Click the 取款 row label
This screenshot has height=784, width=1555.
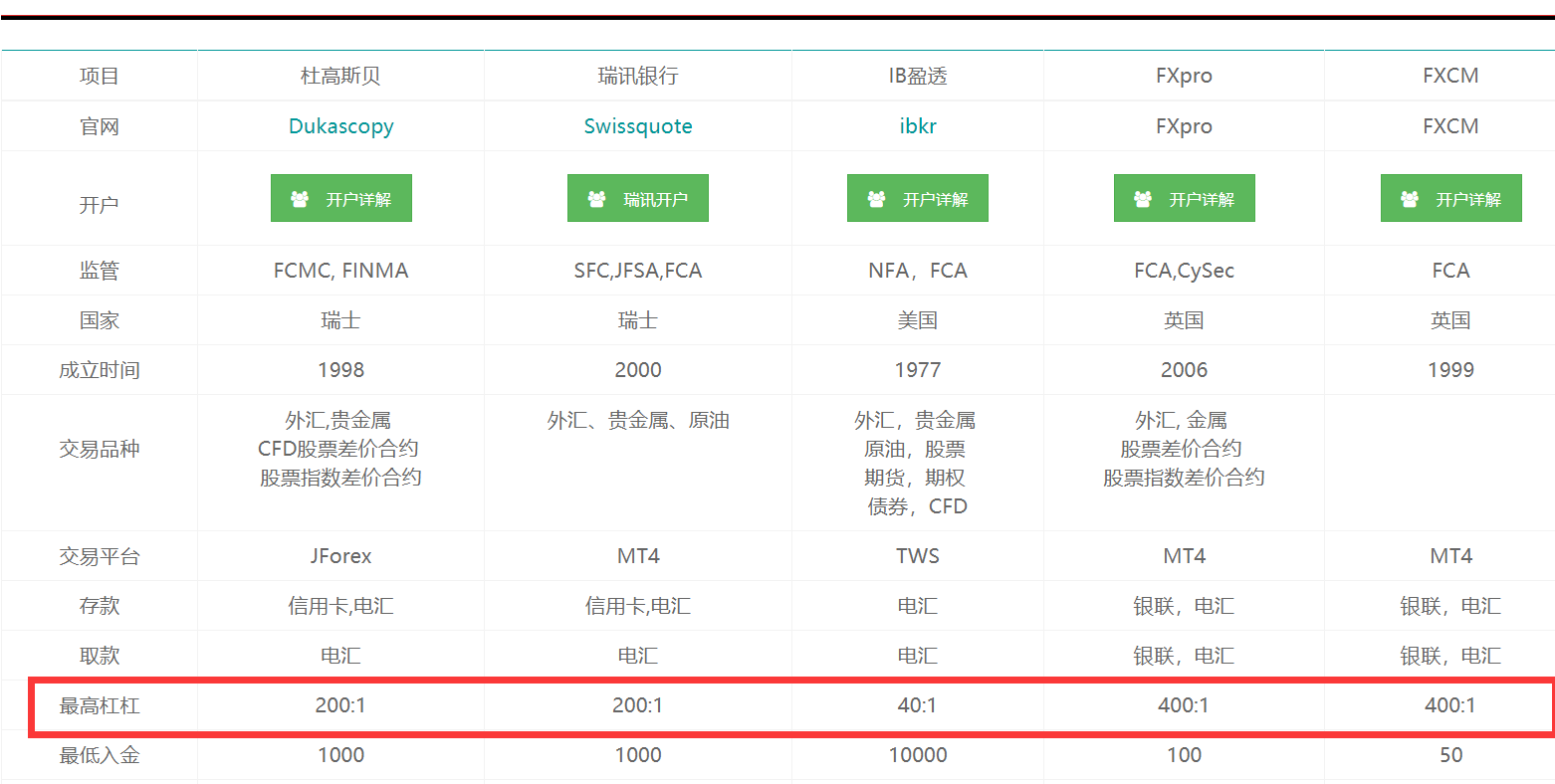100,656
